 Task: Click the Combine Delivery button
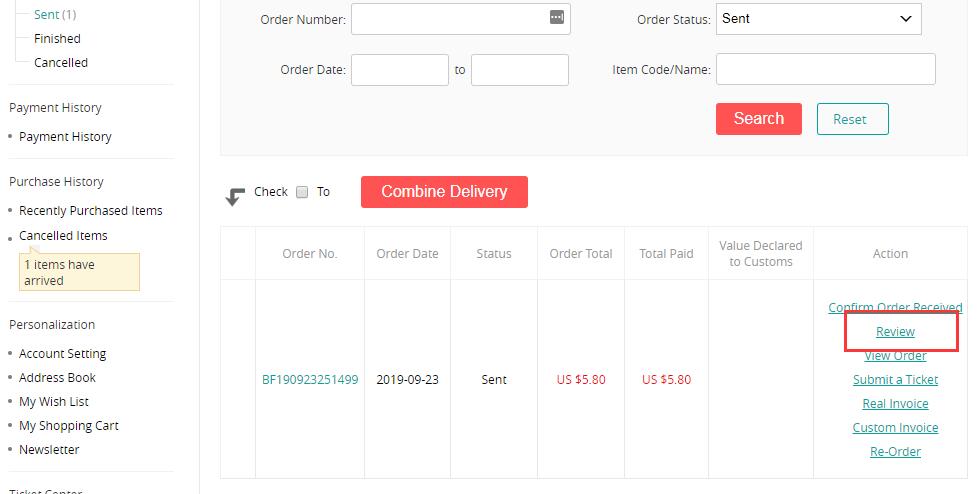(444, 192)
